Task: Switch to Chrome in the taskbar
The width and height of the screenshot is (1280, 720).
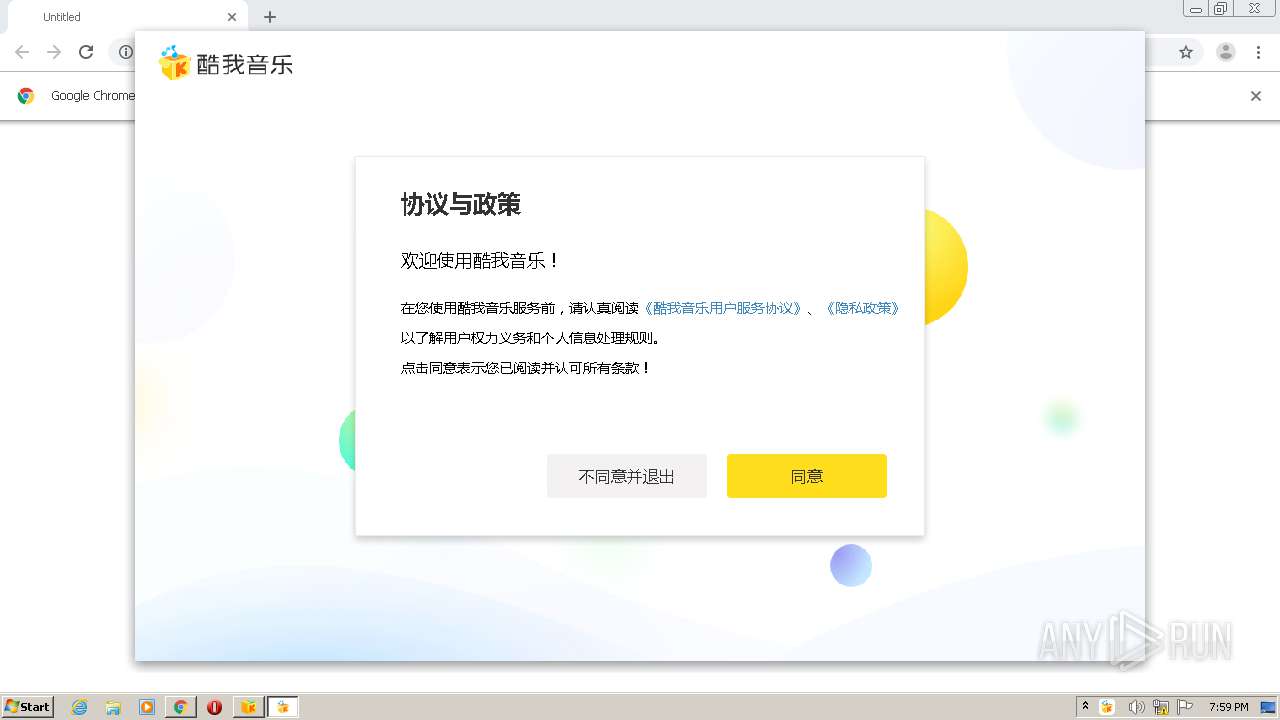Action: (181, 707)
